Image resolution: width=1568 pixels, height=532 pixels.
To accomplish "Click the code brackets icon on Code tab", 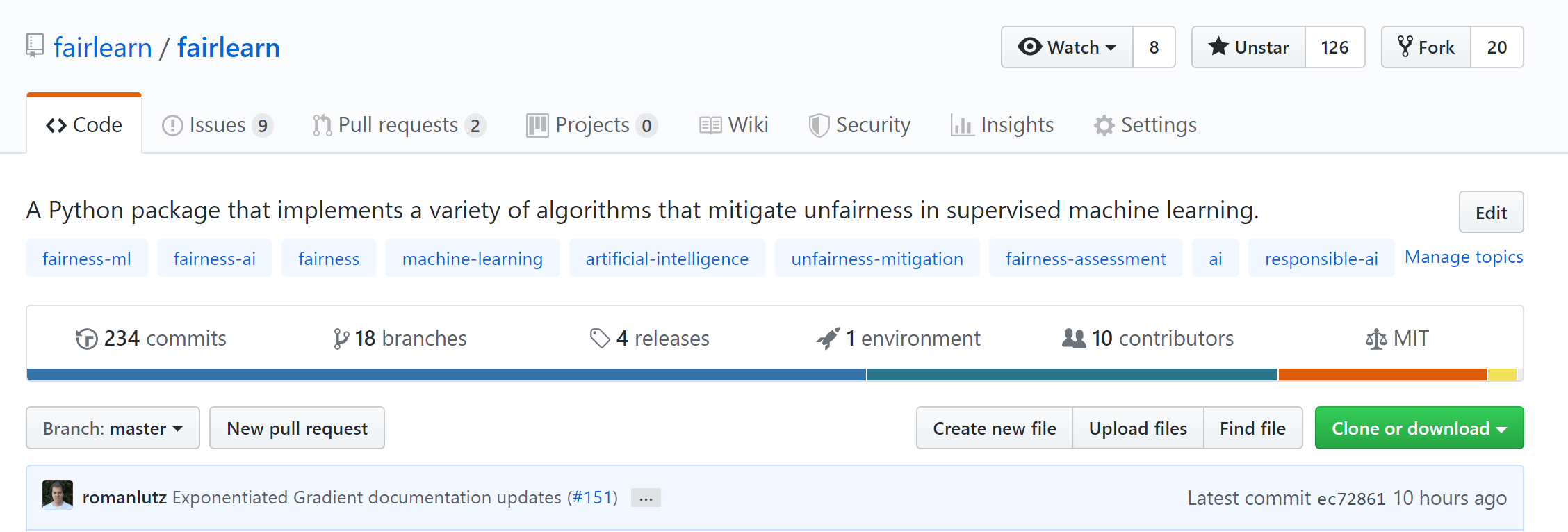I will pos(56,125).
